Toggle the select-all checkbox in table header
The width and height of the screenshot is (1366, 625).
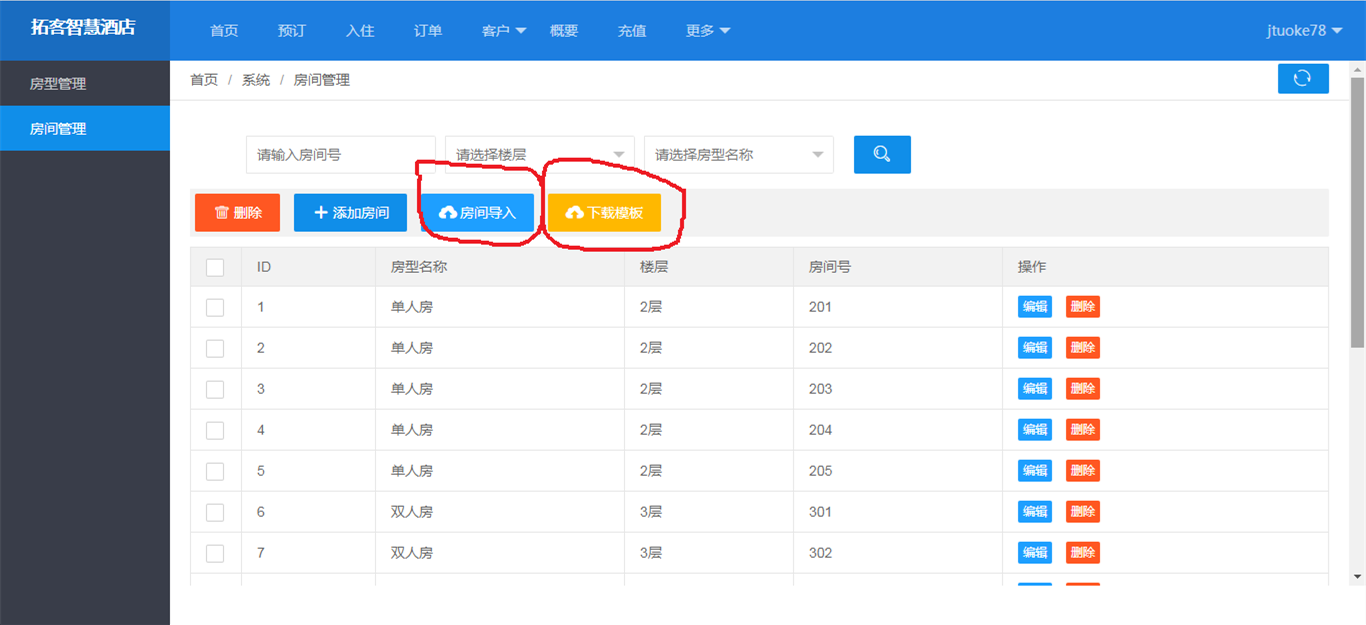pos(215,267)
